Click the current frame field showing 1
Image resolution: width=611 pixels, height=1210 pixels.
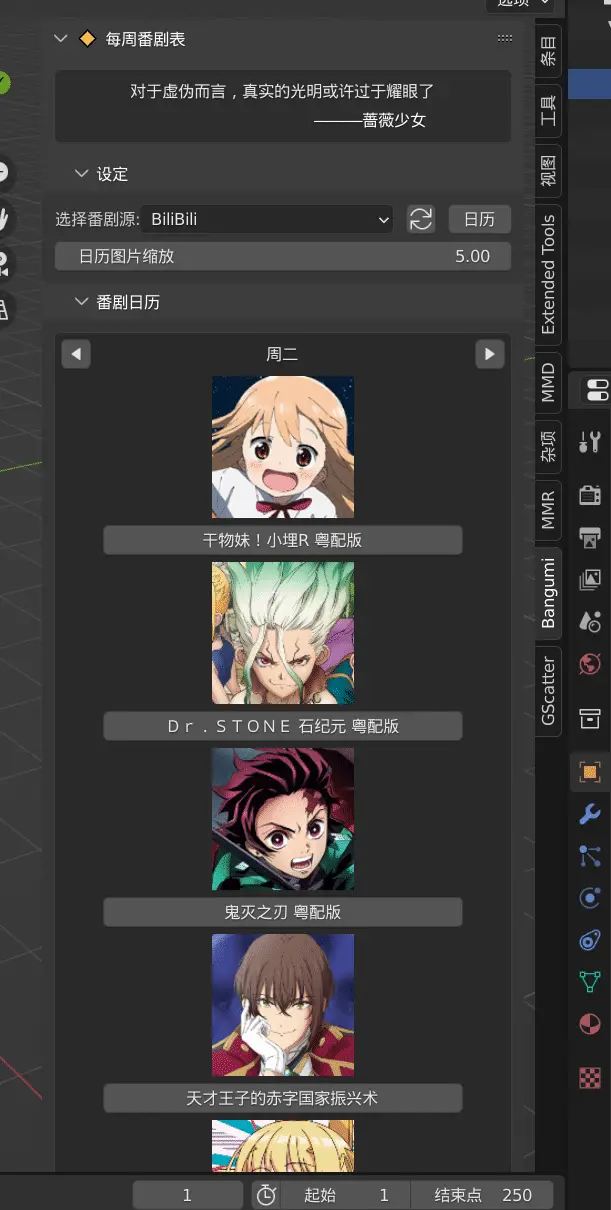(187, 1195)
